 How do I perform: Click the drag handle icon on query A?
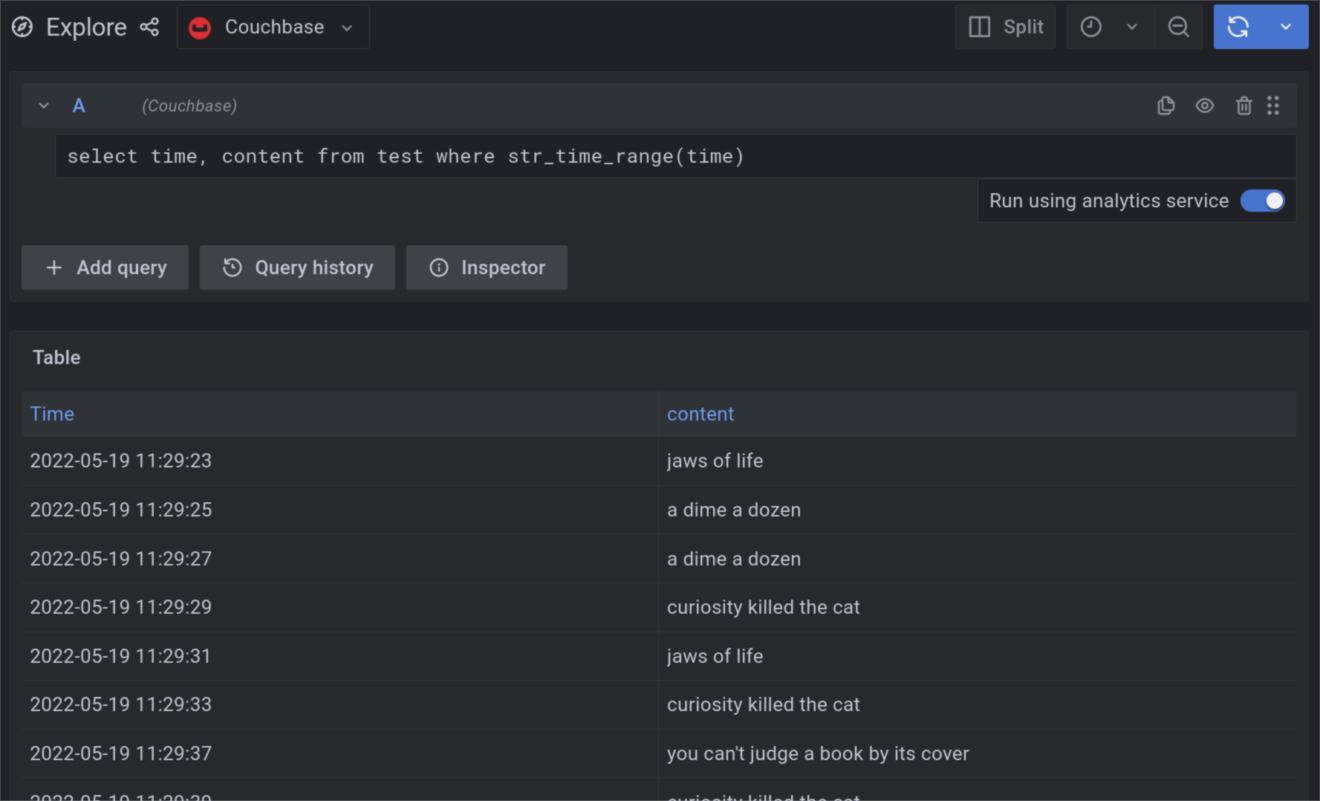(x=1273, y=106)
